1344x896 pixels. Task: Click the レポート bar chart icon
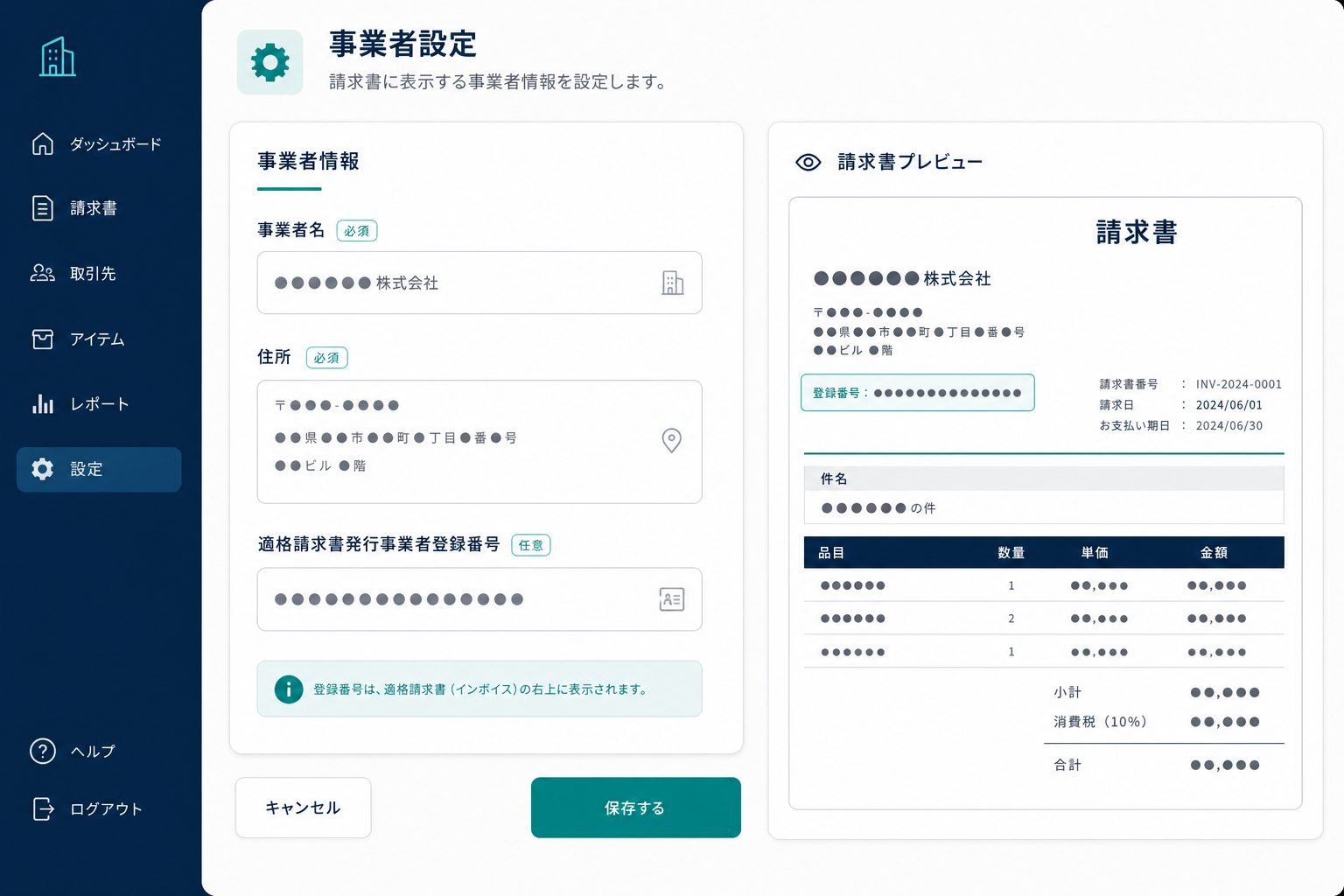(x=42, y=403)
